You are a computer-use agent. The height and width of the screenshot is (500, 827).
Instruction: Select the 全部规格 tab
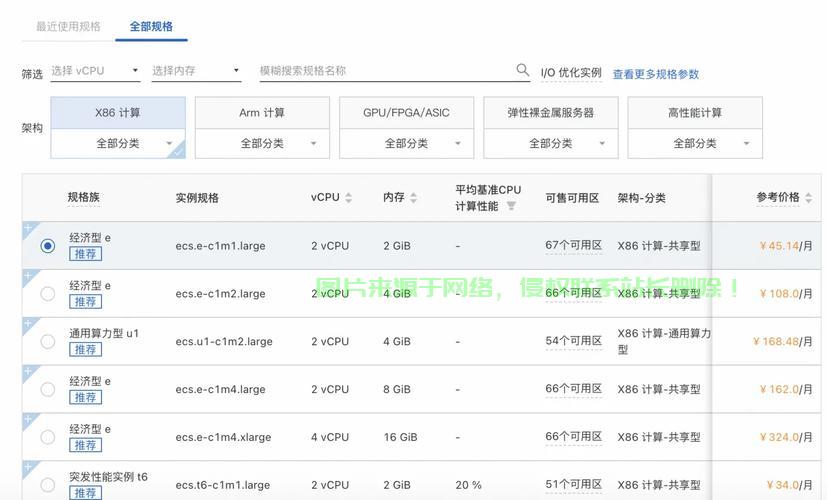[x=151, y=26]
